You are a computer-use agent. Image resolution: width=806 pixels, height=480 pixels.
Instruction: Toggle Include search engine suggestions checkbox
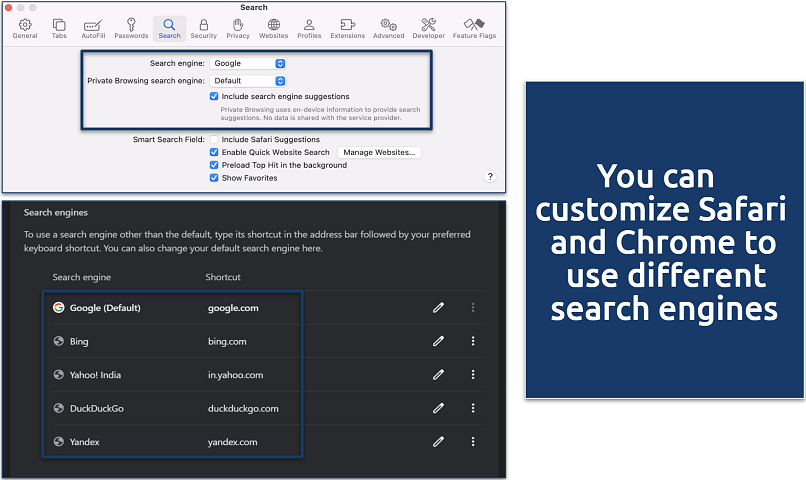click(x=214, y=96)
